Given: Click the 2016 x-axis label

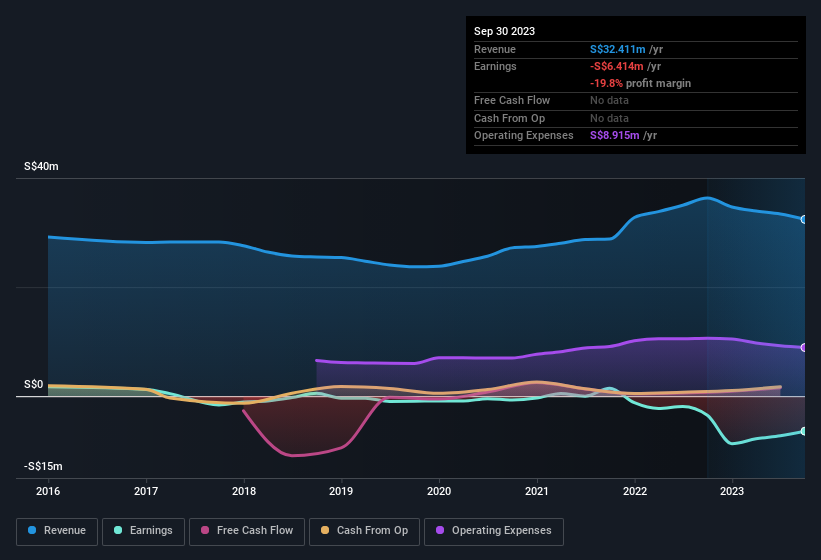Looking at the screenshot, I should pyautogui.click(x=48, y=491).
